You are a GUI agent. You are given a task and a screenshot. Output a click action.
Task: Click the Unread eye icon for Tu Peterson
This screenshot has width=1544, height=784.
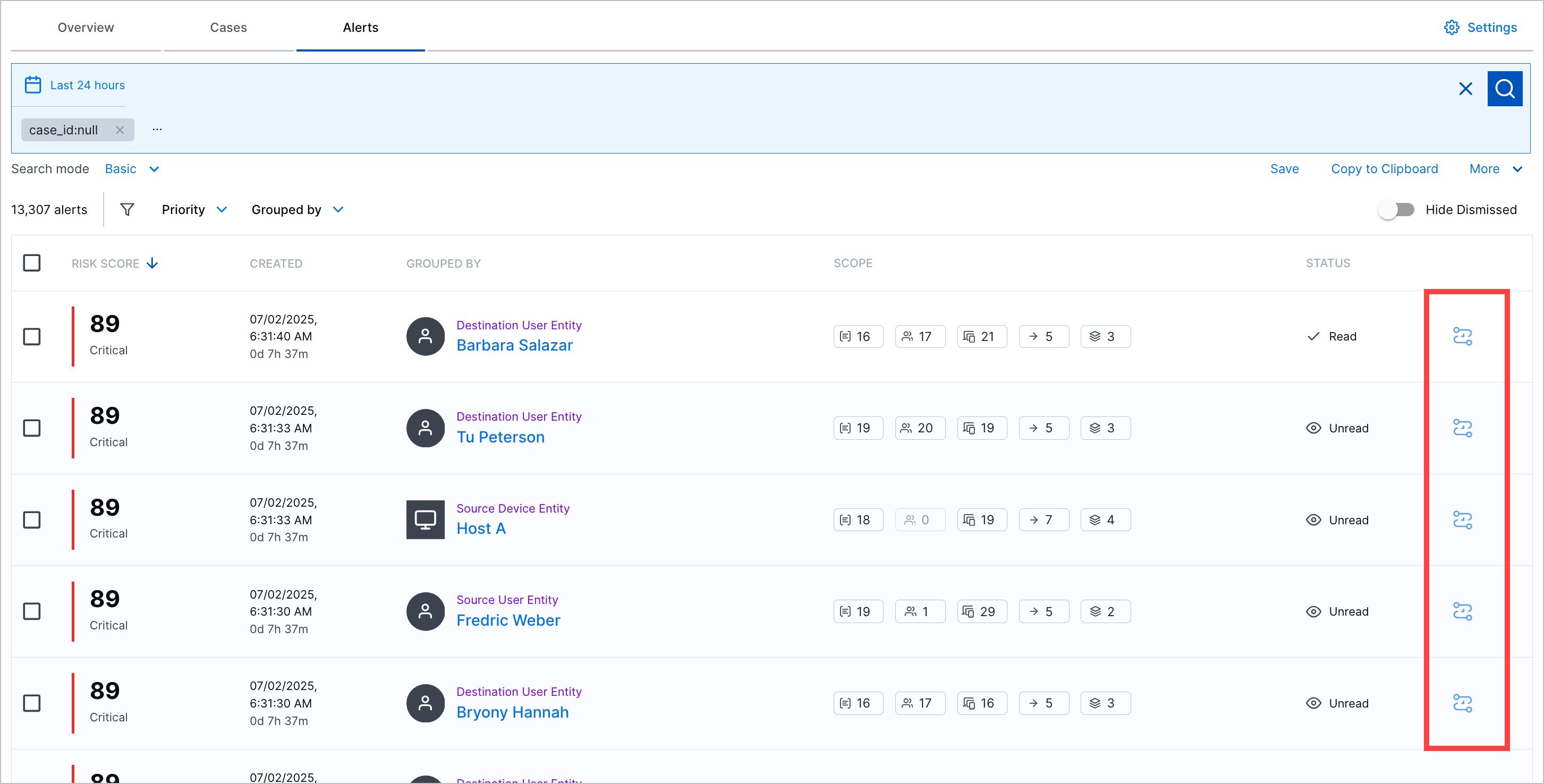1313,428
